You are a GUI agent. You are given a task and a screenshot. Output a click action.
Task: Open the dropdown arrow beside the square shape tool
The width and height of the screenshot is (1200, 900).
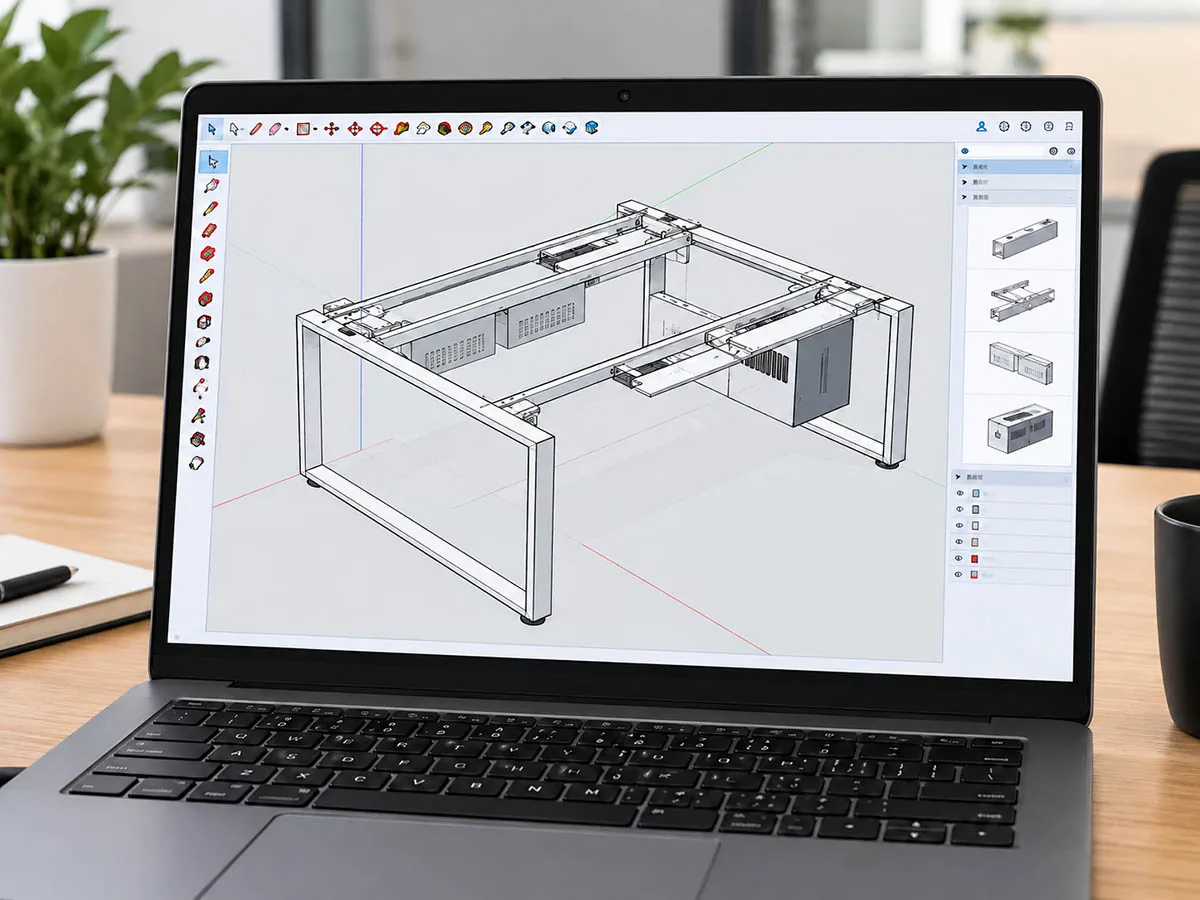315,128
